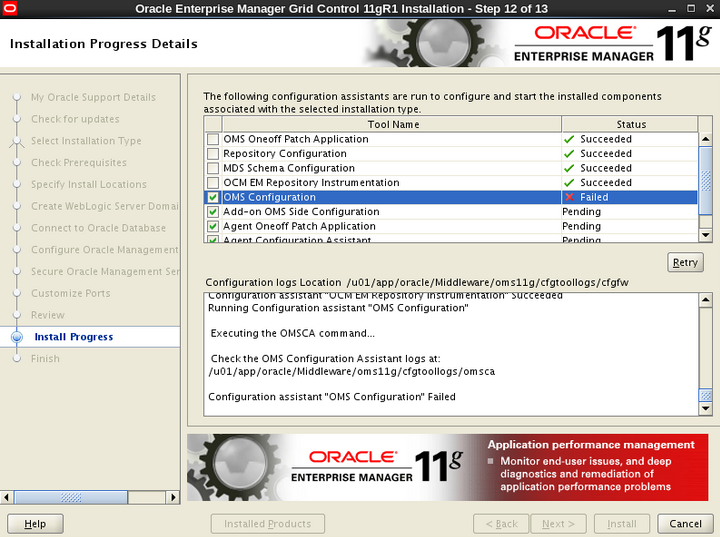Screen dimensions: 720x537
Task: Select the Select Installation Type step
Action: tap(86, 141)
